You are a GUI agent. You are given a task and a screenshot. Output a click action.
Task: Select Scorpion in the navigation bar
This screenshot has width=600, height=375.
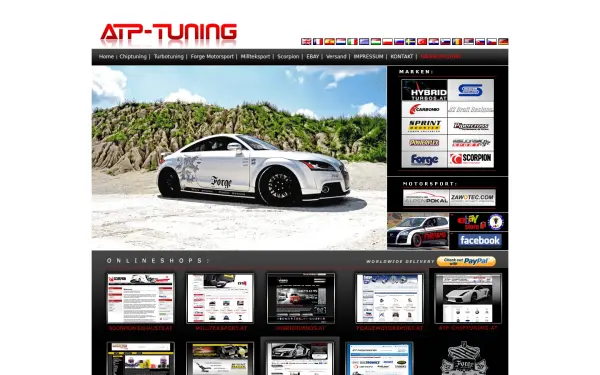pos(288,57)
